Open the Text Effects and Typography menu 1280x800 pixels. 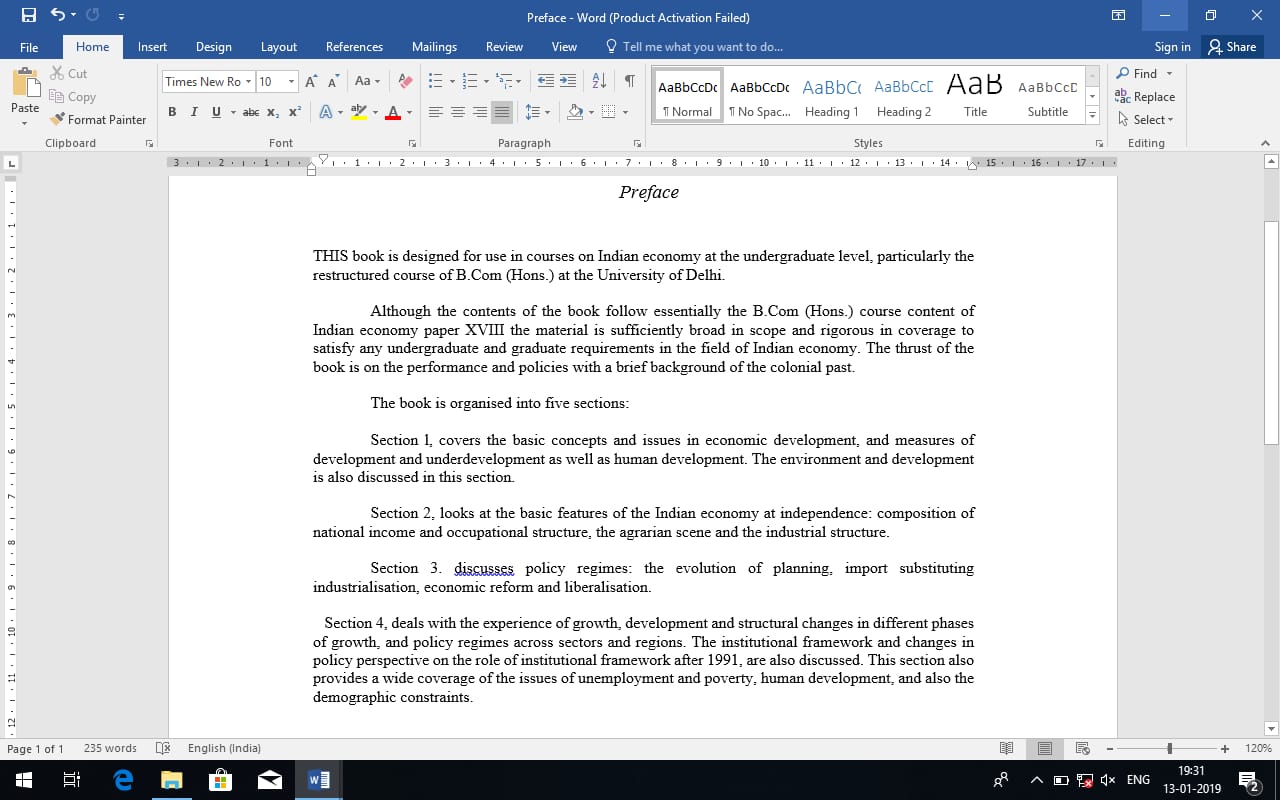click(x=329, y=112)
